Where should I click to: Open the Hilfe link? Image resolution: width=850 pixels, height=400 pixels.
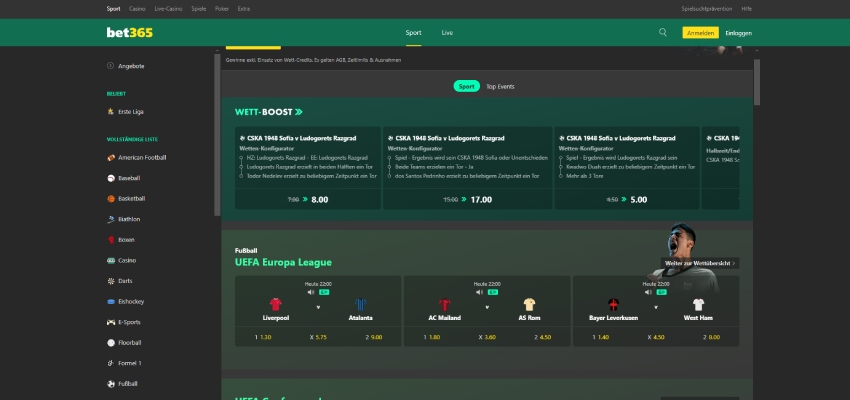coord(746,9)
